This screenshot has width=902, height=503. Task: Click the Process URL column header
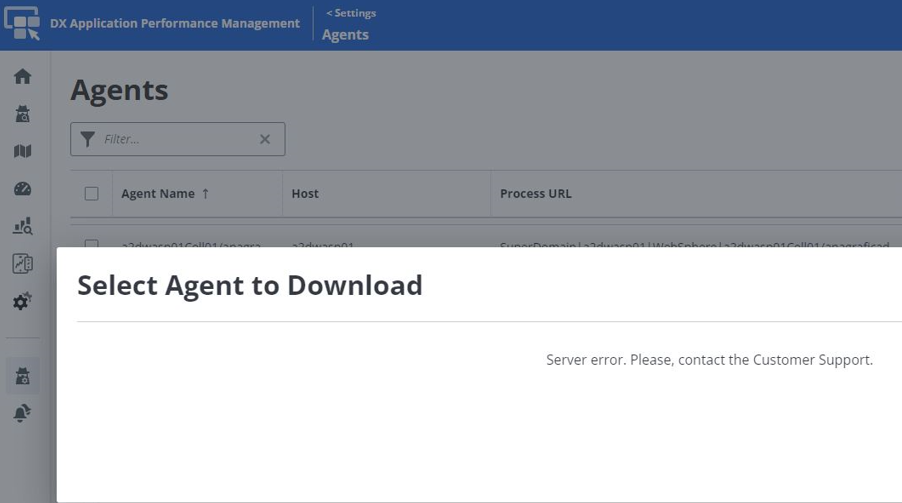(x=536, y=194)
